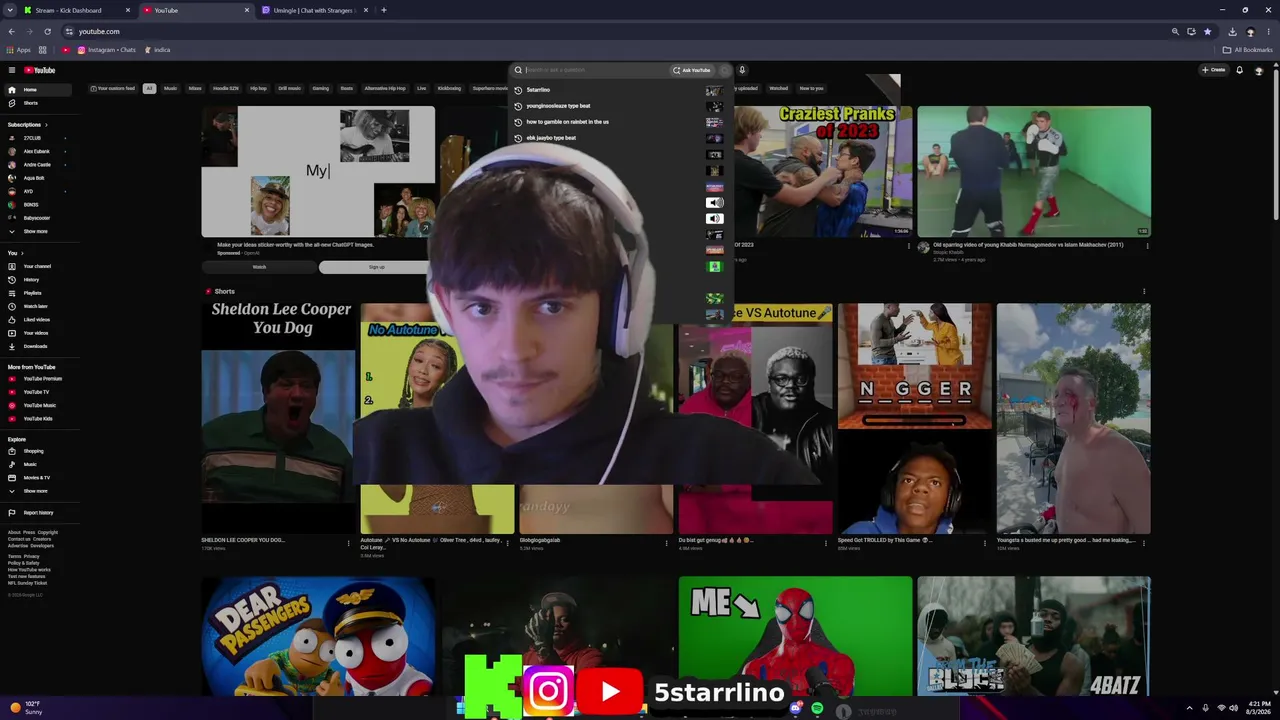Viewport: 1280px width, 720px height.
Task: Open the Your custom feed chip
Action: point(113,88)
